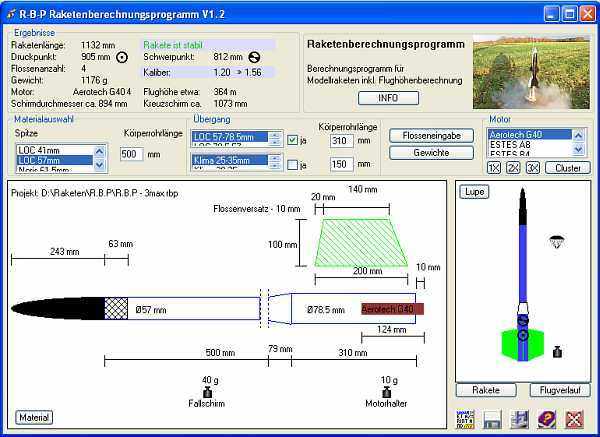600x437 pixels.
Task: Open the INFO dialog
Action: 388,98
